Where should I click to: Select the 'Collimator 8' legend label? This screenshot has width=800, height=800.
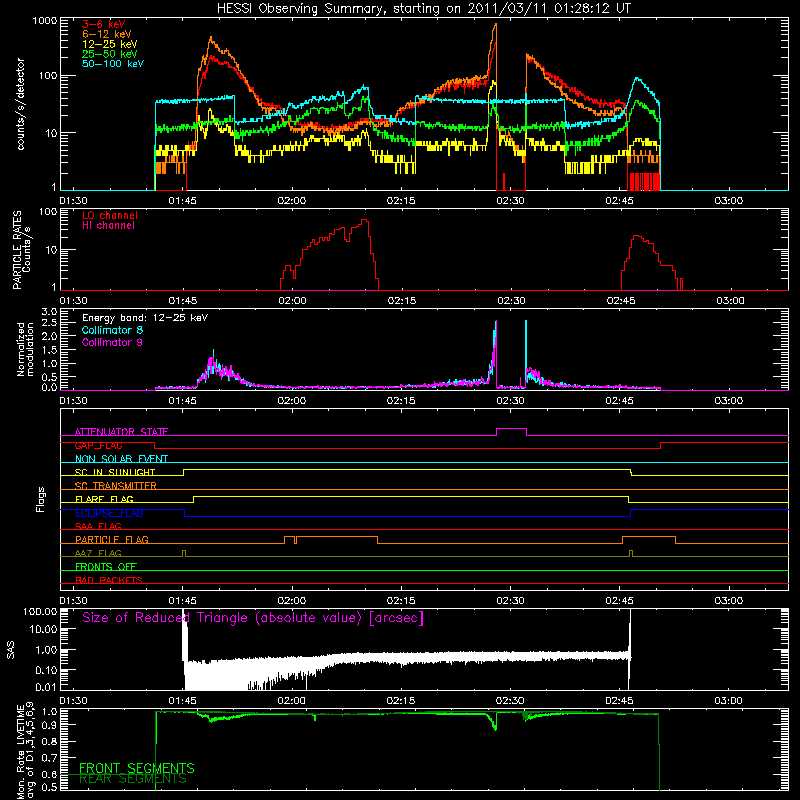[112, 330]
